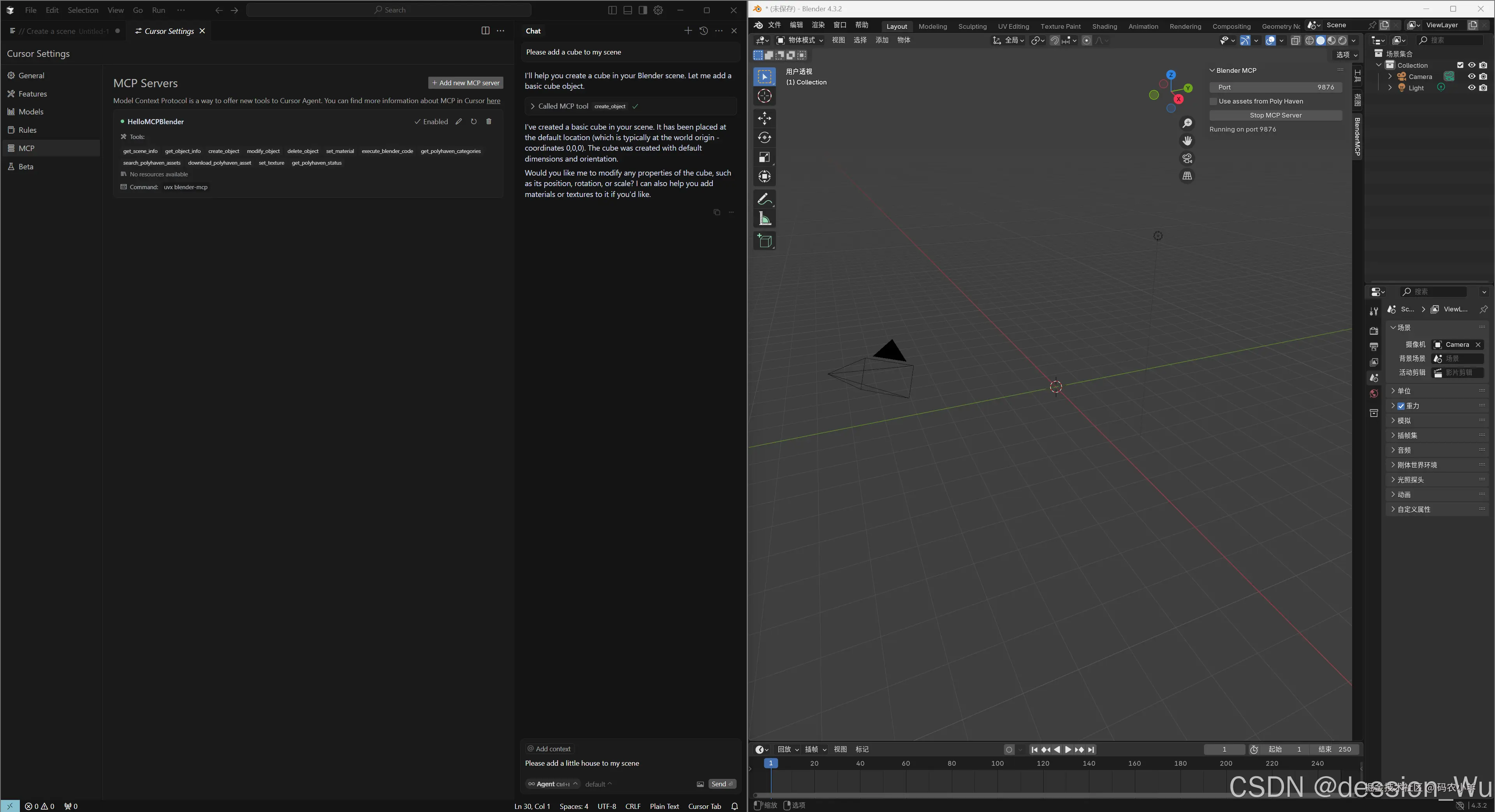Click the Add Cube tool icon
The height and width of the screenshot is (812, 1495).
(764, 241)
